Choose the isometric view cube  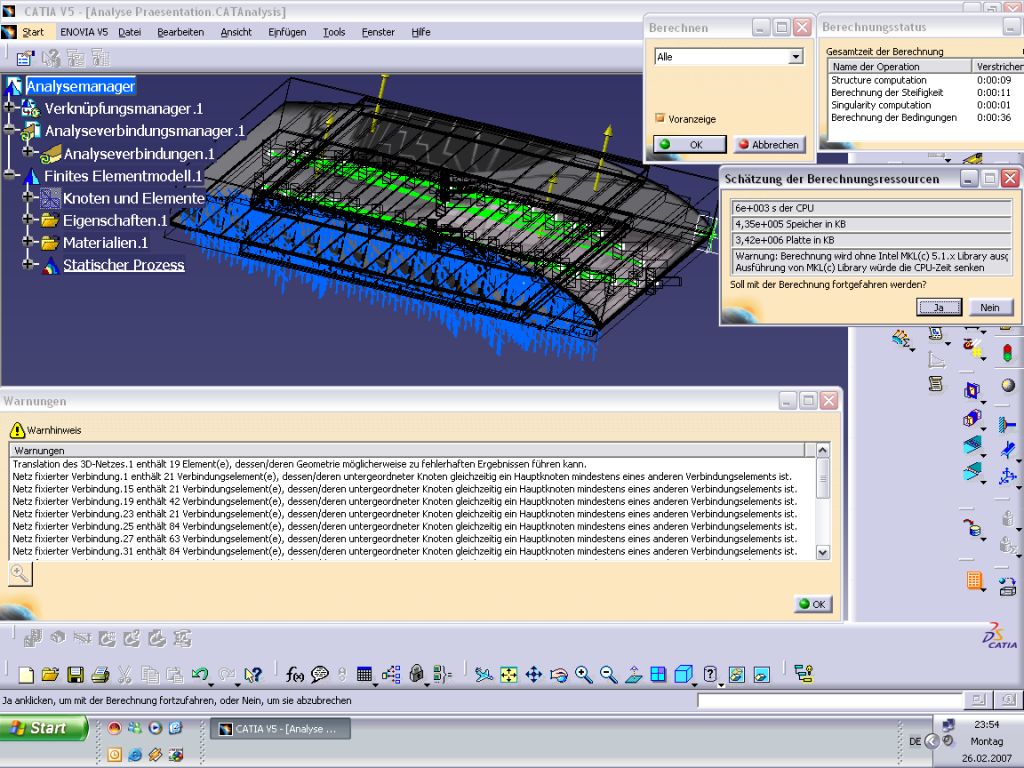683,675
